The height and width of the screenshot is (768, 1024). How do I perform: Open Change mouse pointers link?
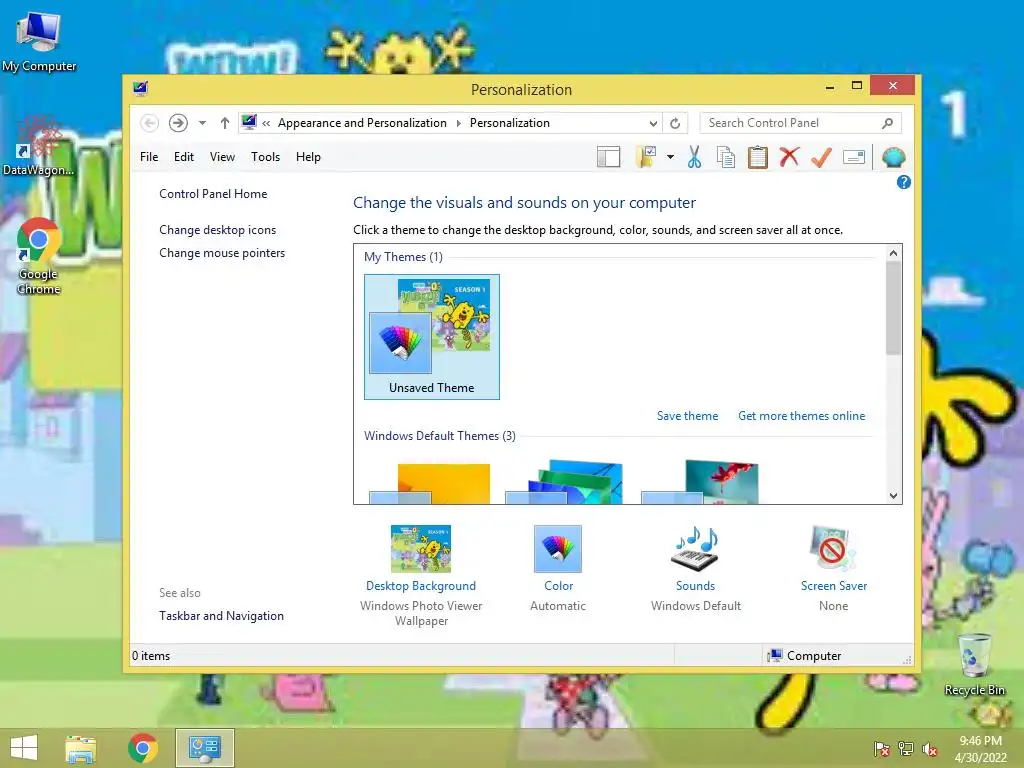pyautogui.click(x=222, y=253)
